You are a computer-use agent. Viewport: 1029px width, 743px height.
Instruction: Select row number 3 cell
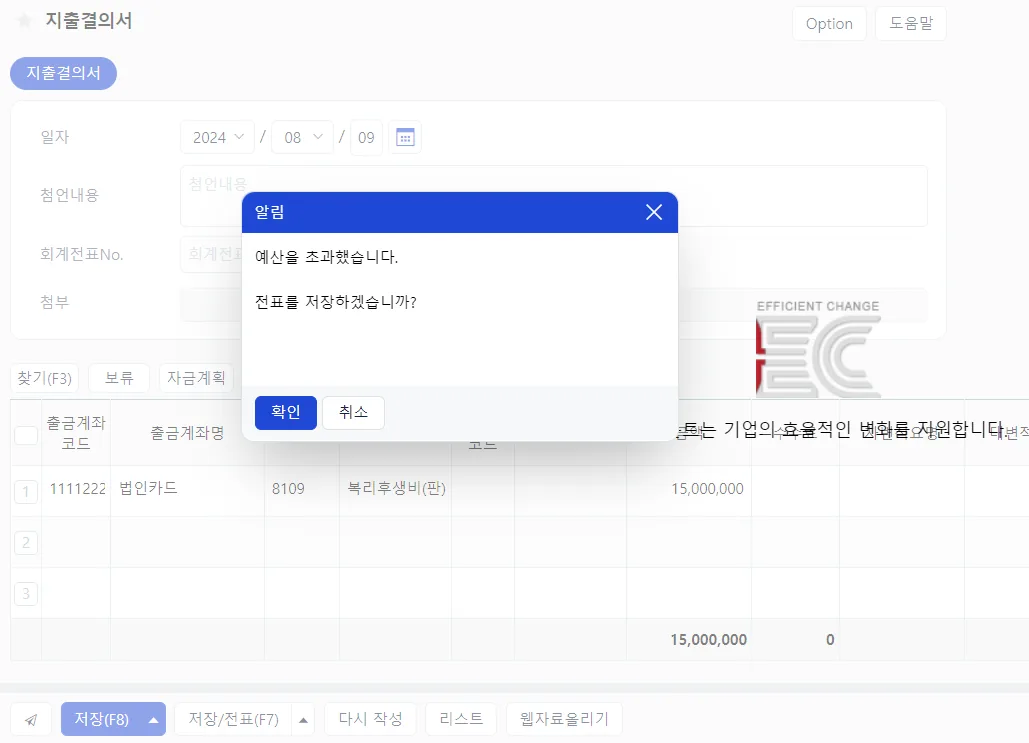26,594
